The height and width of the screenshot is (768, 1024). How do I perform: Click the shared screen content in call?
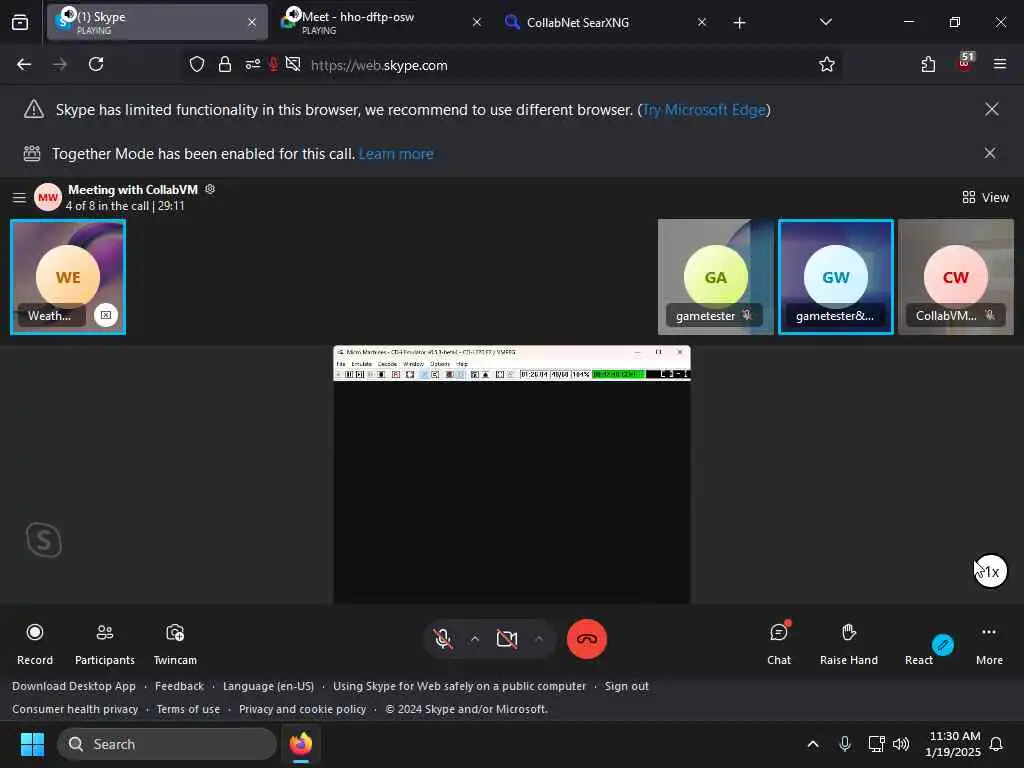pos(512,474)
